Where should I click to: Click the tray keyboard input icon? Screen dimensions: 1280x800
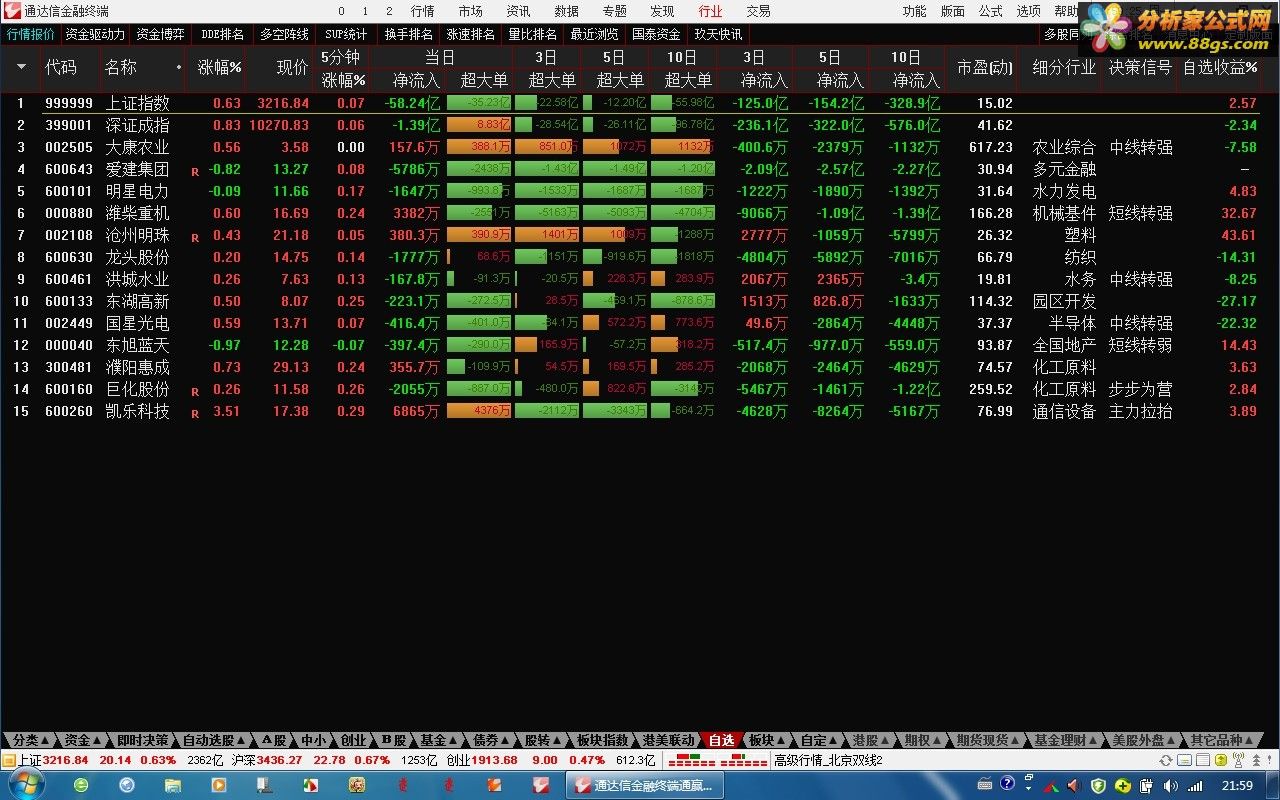985,784
